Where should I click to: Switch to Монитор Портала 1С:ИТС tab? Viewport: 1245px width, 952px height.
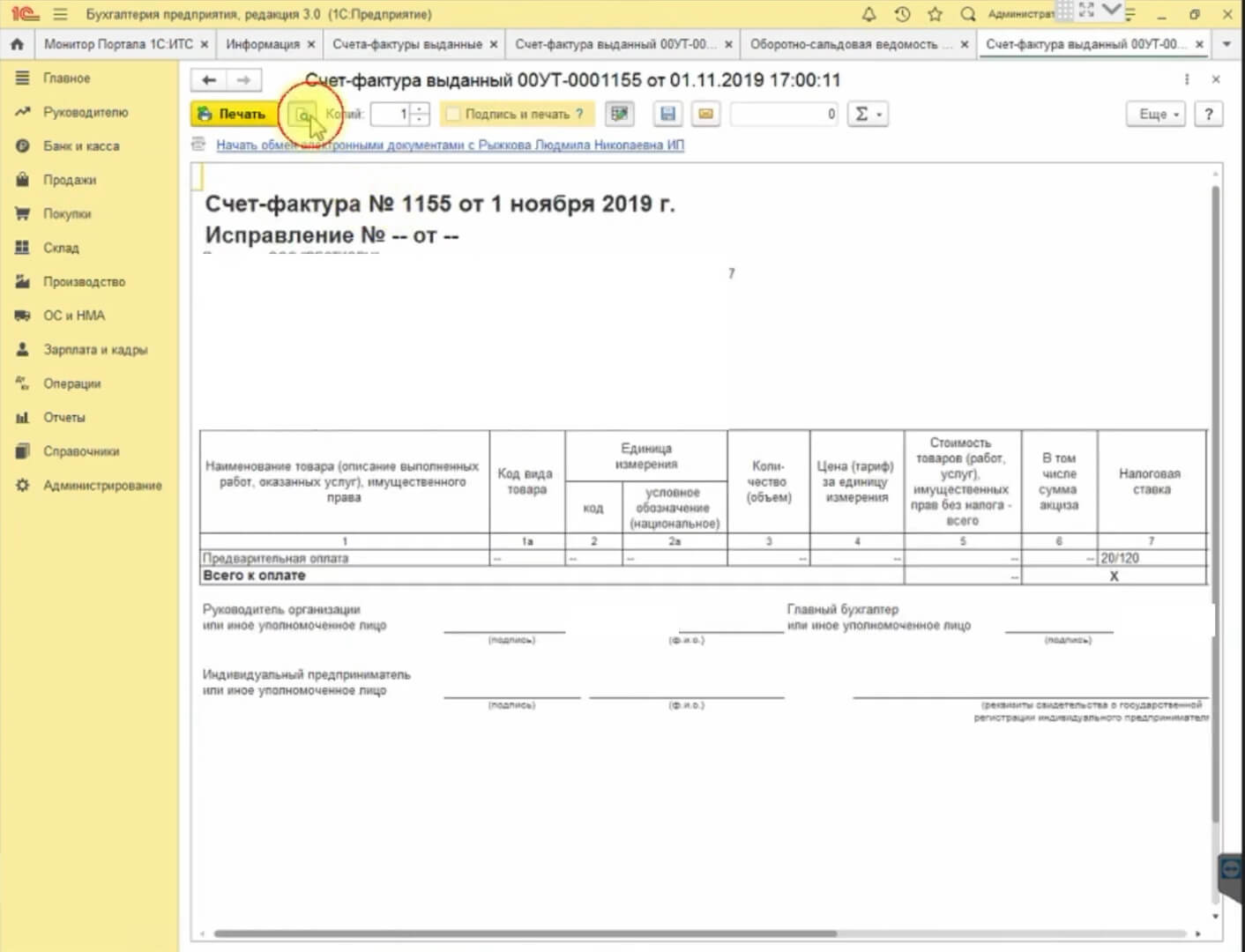118,43
